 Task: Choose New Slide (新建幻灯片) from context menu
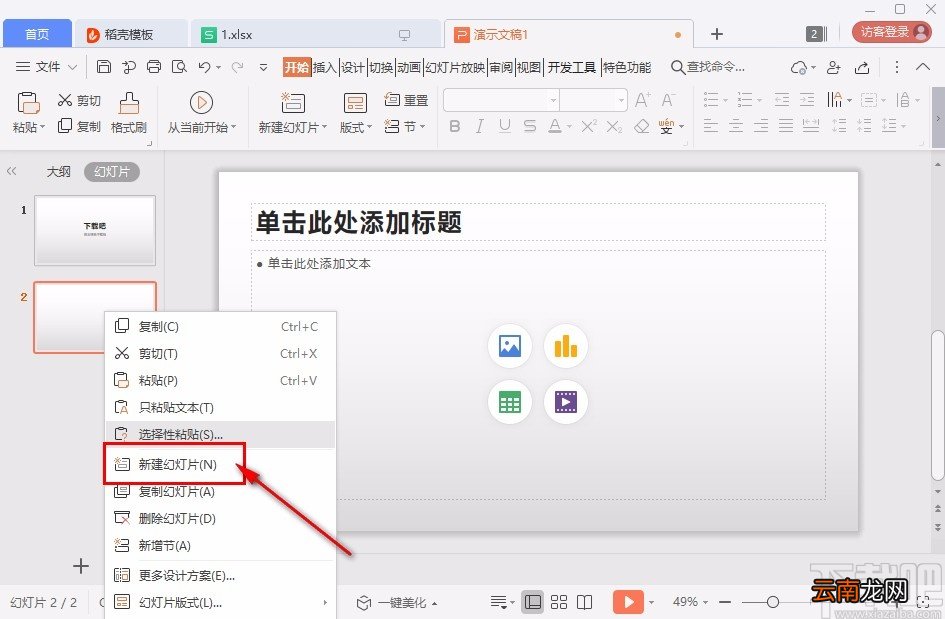click(221, 464)
